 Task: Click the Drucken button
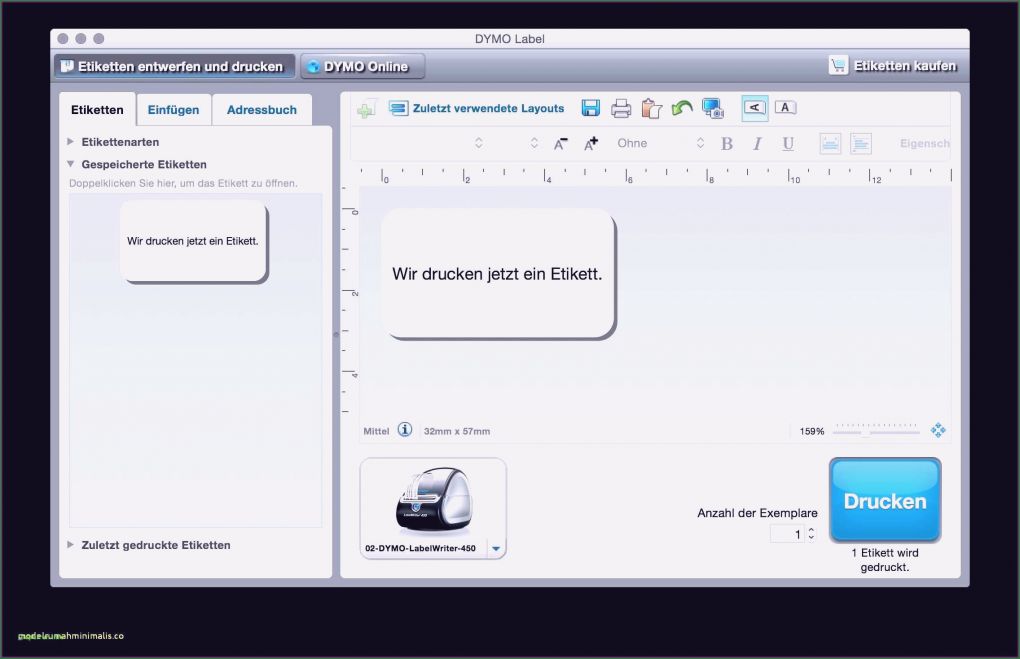pyautogui.click(x=884, y=500)
